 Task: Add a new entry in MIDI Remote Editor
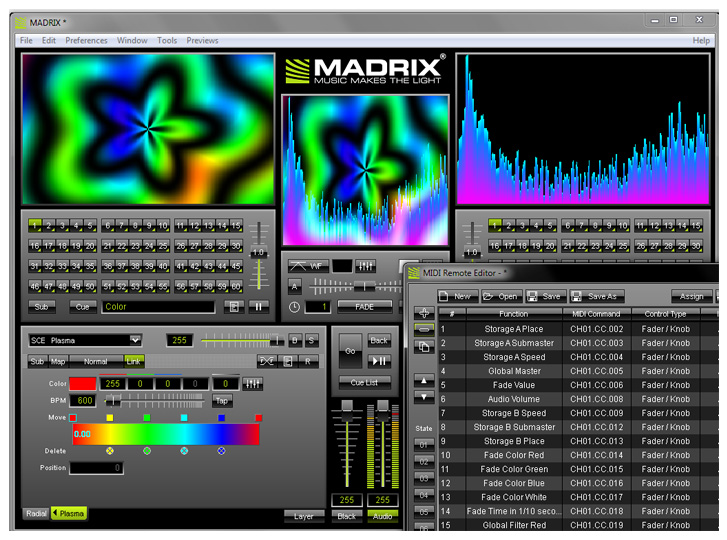pos(424,313)
